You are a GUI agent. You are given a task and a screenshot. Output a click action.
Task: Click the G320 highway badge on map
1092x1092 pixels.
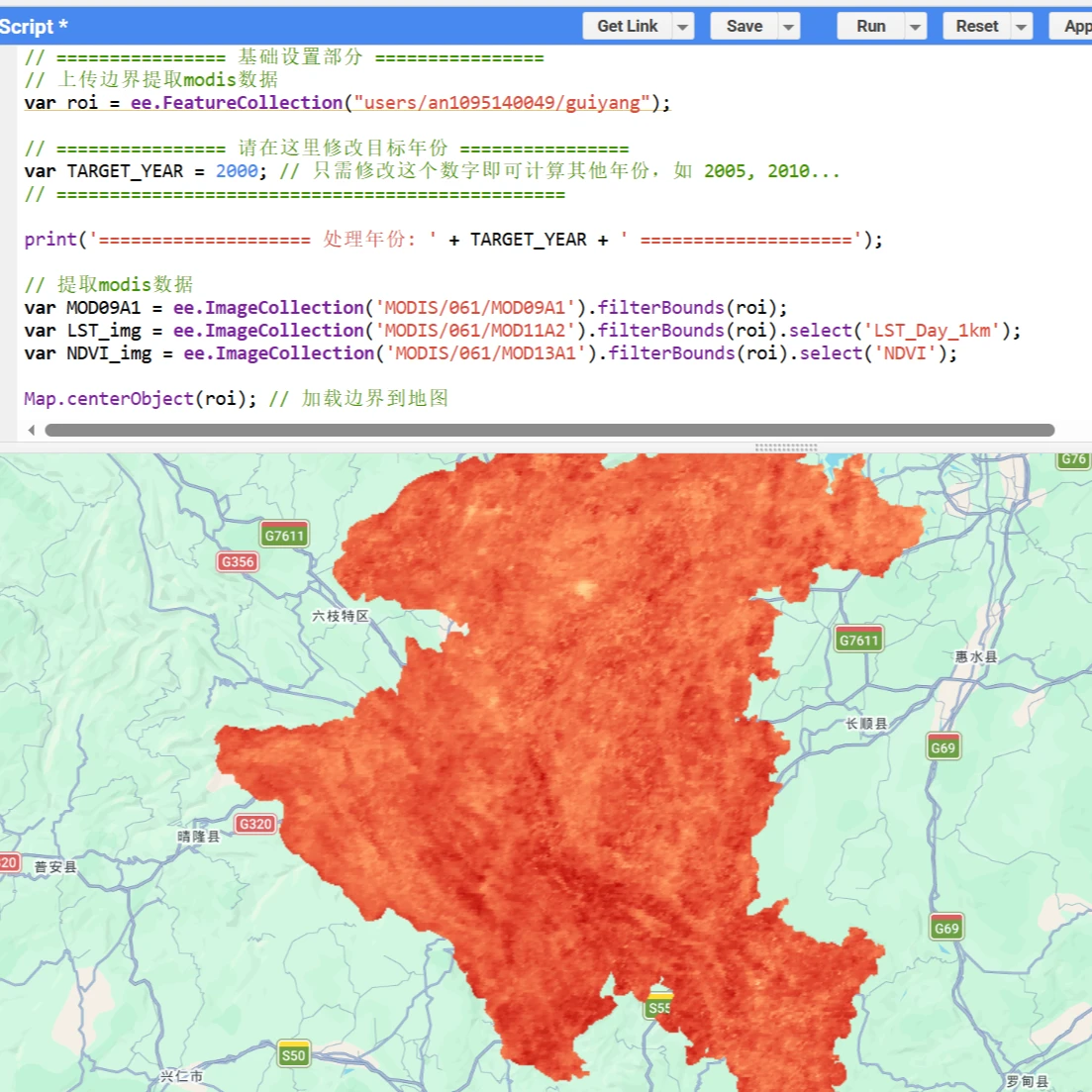coord(255,824)
